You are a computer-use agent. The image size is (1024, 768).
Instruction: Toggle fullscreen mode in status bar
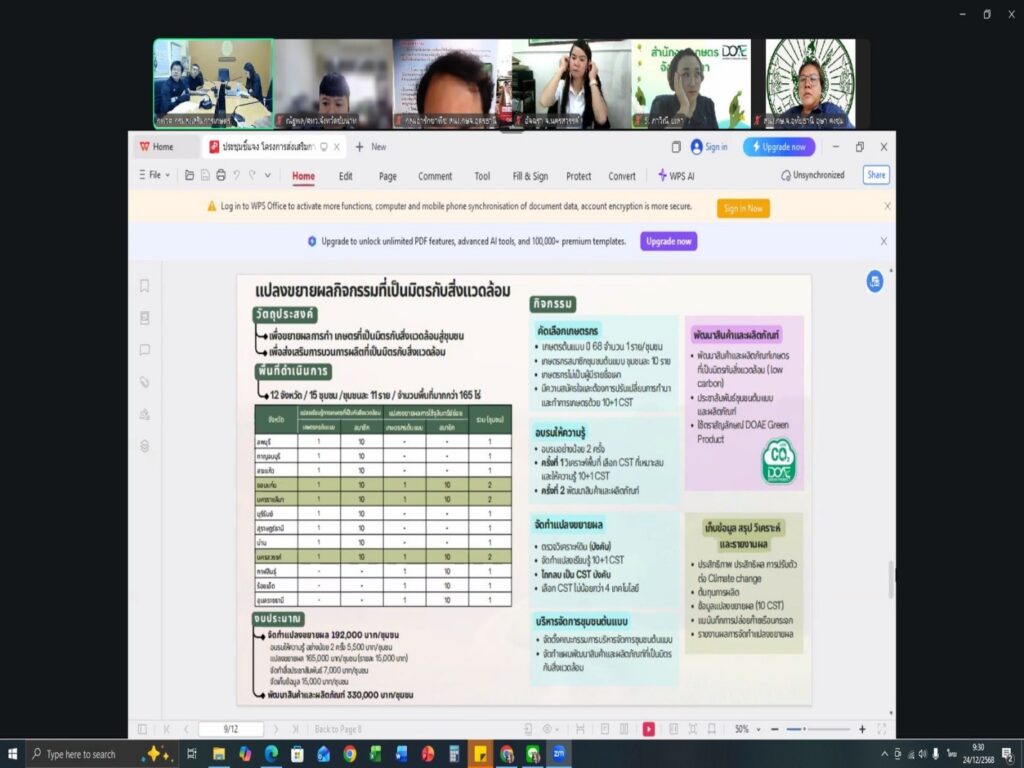tap(881, 729)
